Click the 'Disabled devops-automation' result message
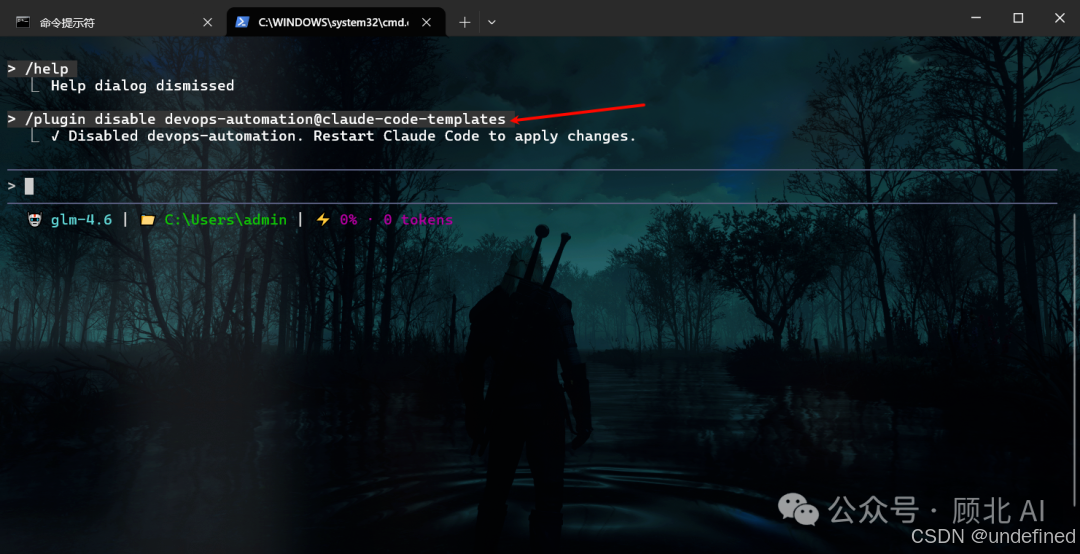Screen dimensions: 1080x554 (x=343, y=136)
